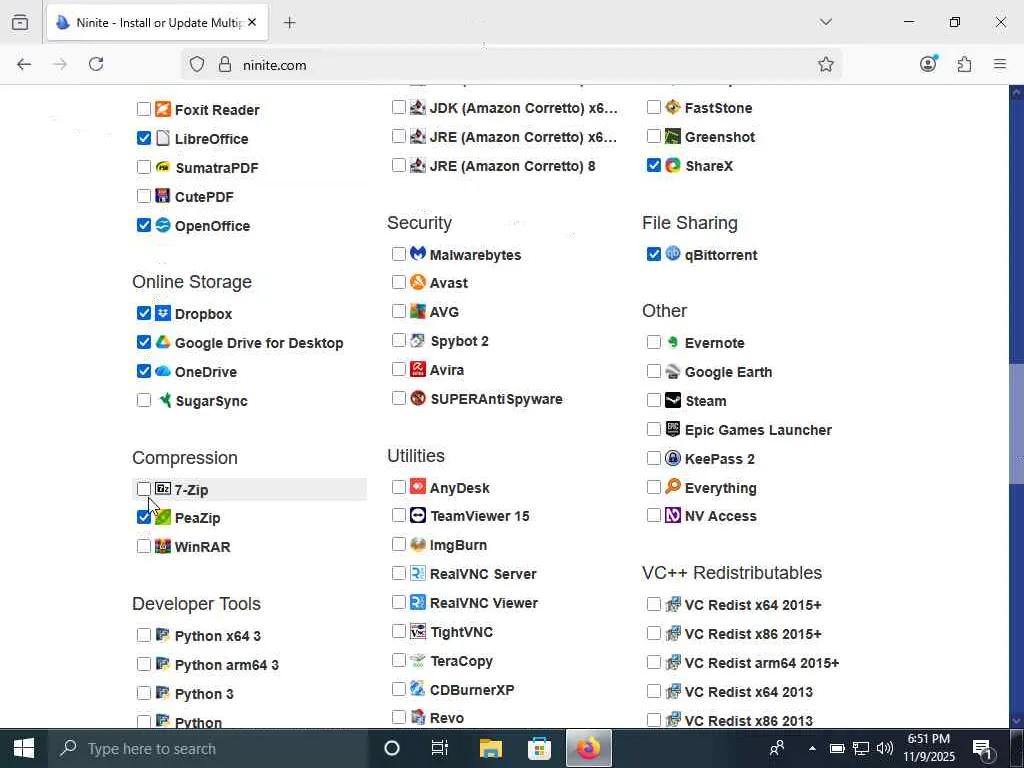Click the WinRAR books icon

point(163,546)
